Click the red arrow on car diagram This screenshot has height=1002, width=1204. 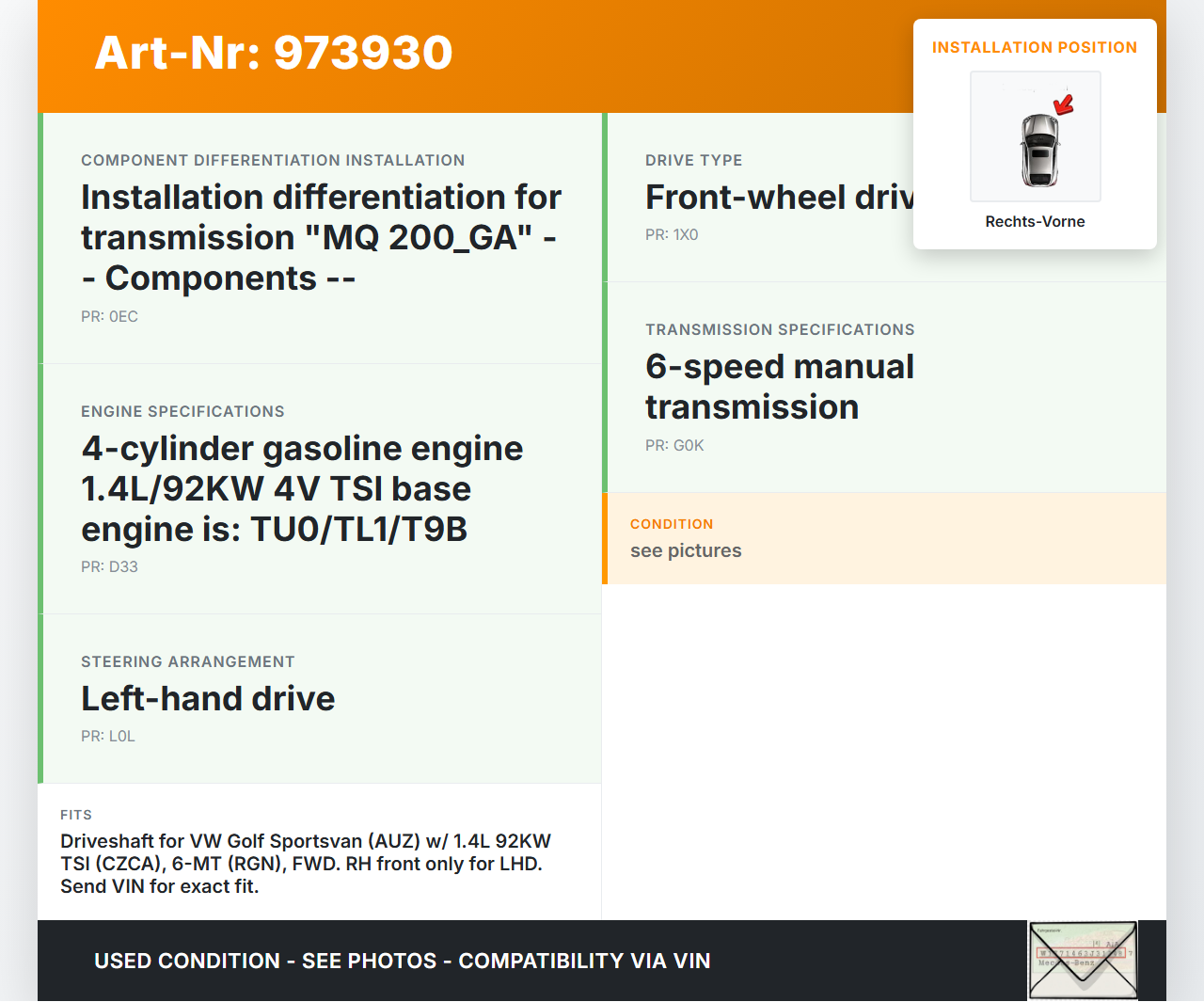click(1064, 104)
